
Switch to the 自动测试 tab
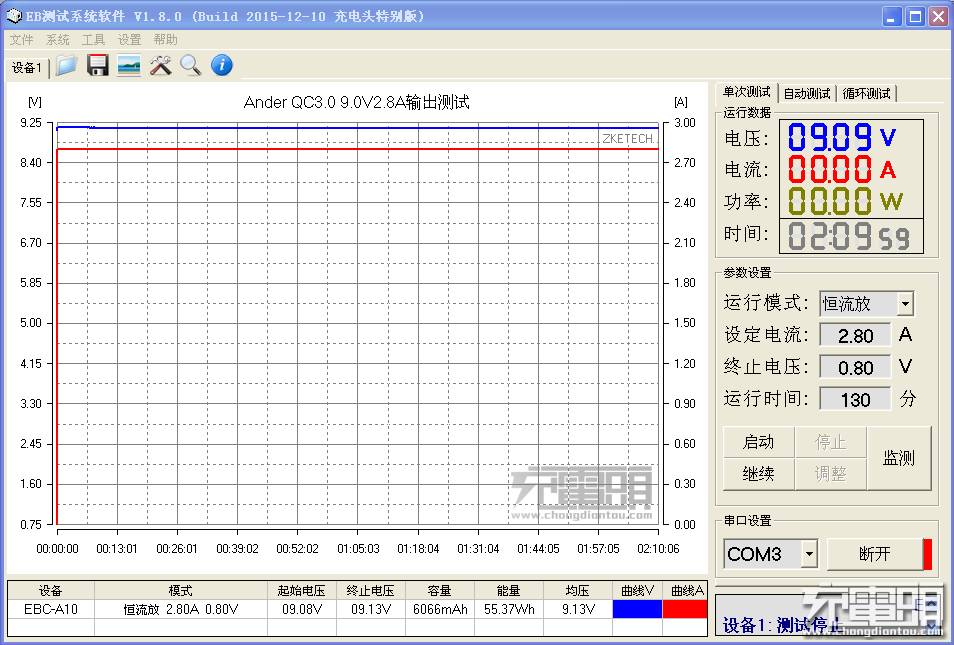coord(807,94)
